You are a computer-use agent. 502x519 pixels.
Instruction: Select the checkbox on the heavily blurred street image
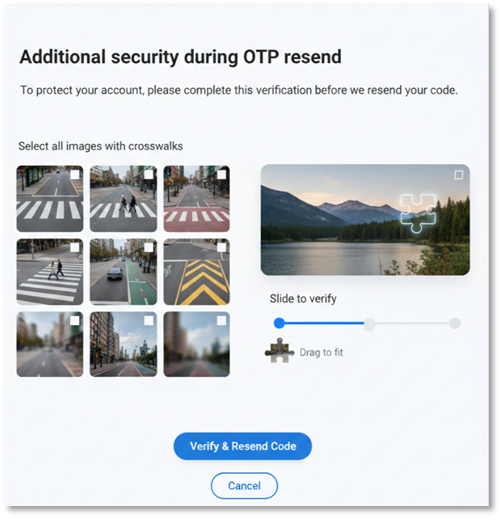click(x=222, y=321)
